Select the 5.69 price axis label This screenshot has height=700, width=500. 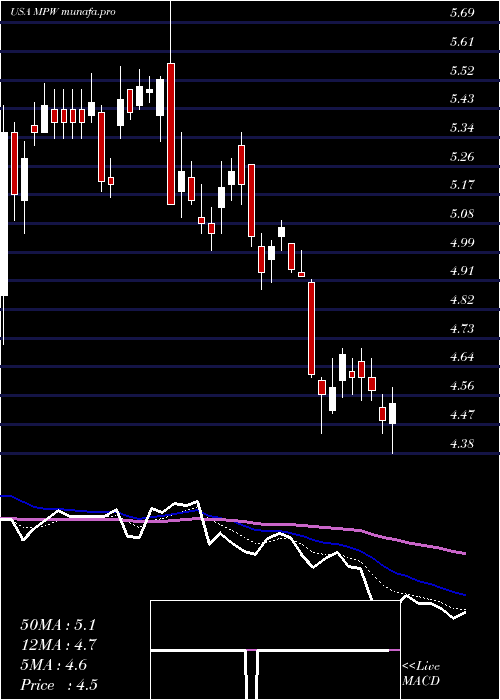[462, 13]
